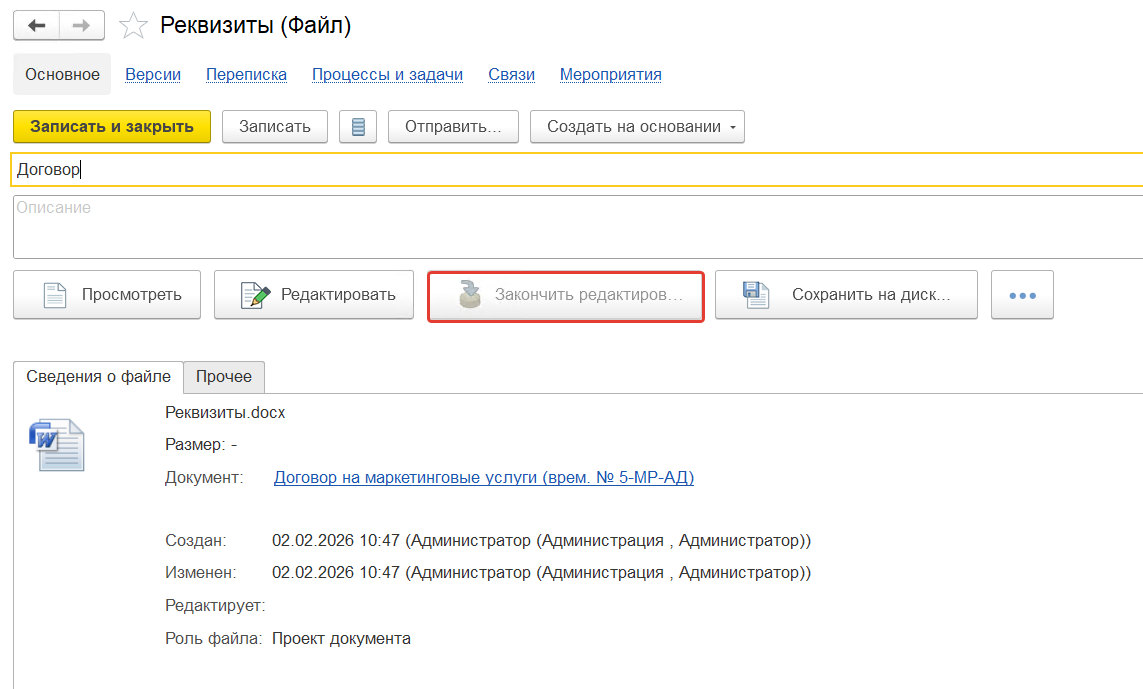Click Закончить редактирование button
Screen dimensions: 1143x689
[x=565, y=296]
